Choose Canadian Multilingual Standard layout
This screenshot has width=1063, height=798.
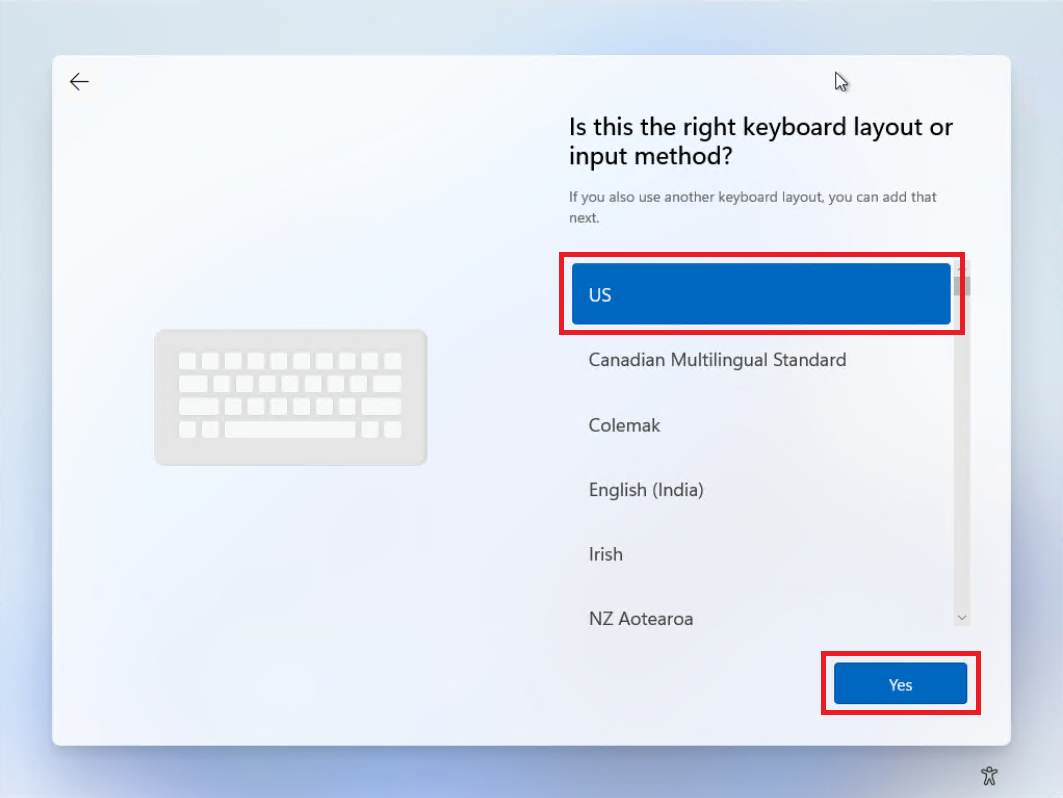717,360
